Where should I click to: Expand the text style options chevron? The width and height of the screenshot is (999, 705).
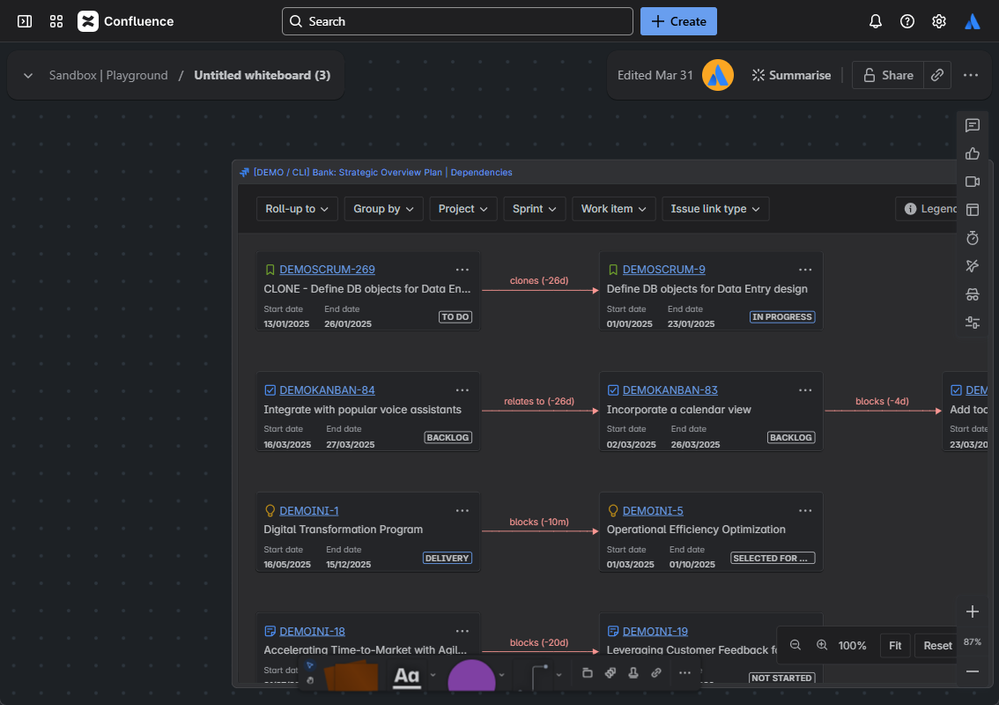pos(433,675)
